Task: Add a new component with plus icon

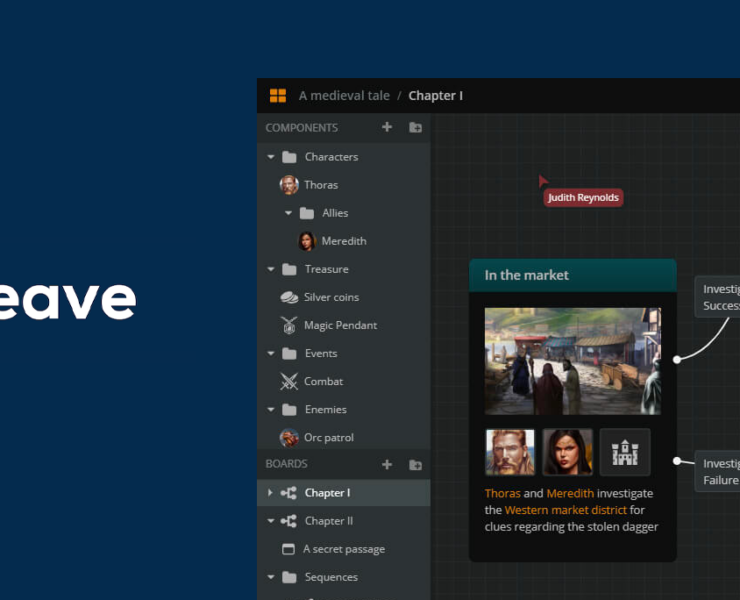Action: point(387,127)
